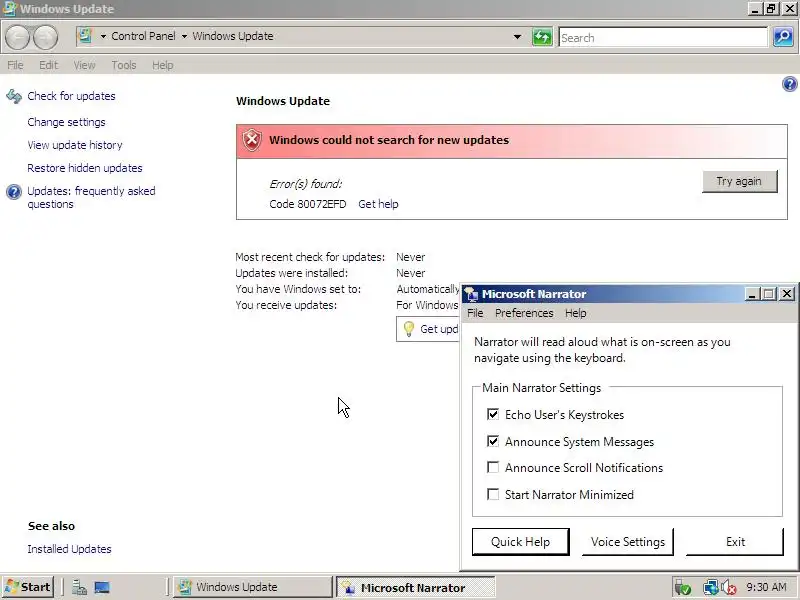Click the 9:30 AM clock in tray
The height and width of the screenshot is (600, 800).
[766, 587]
